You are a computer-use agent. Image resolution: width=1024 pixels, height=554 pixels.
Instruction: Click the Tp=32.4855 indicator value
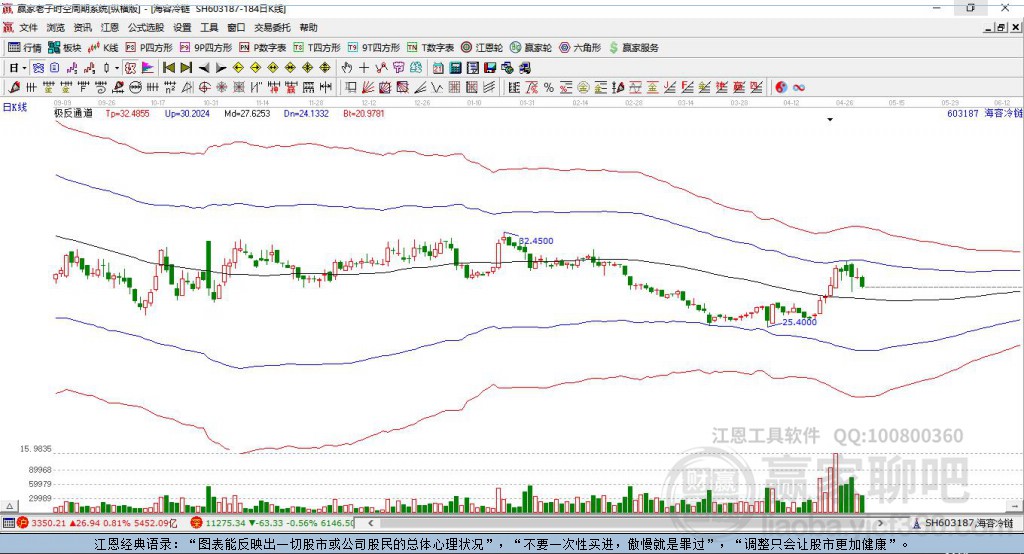[127, 113]
